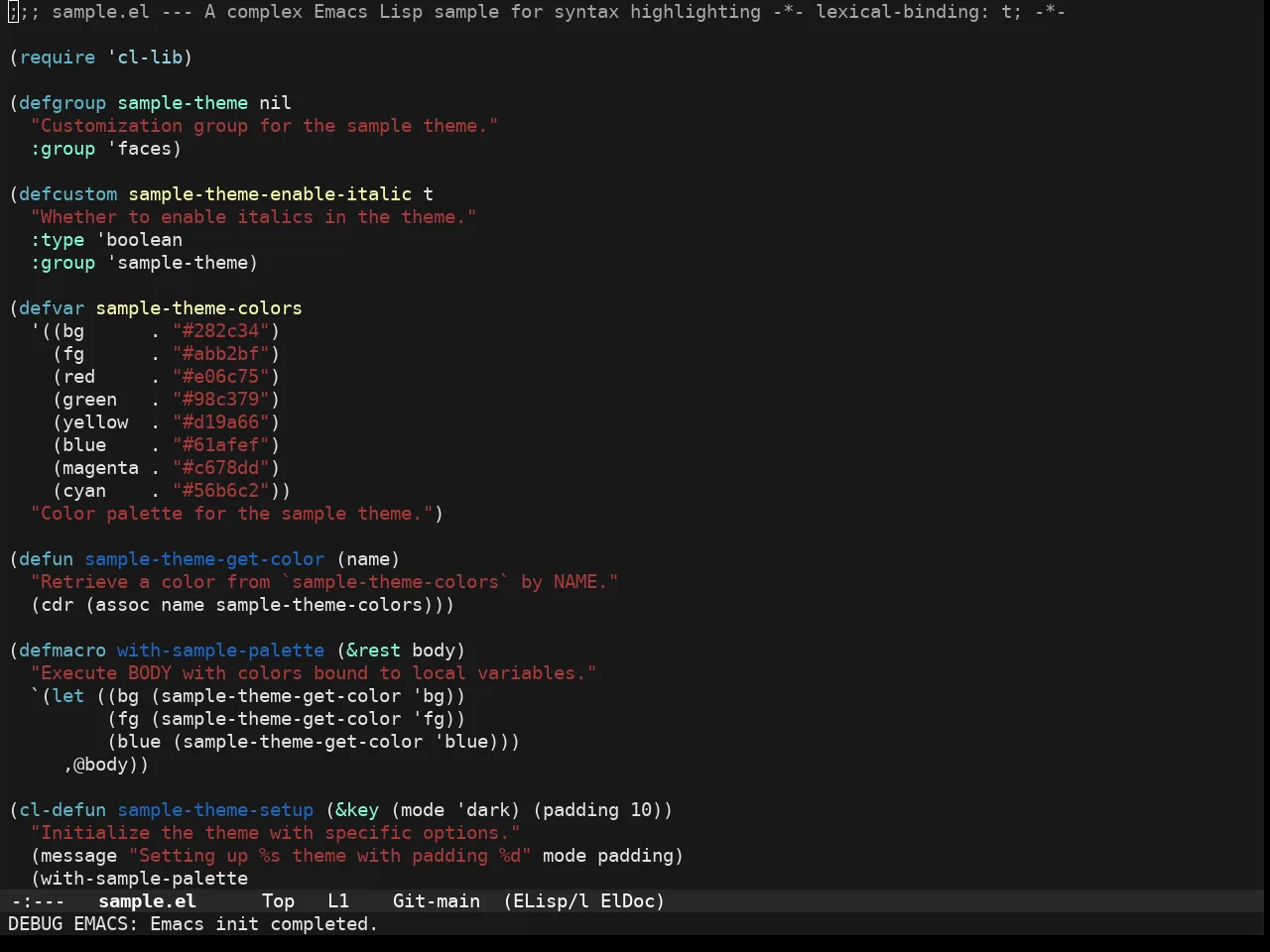1270x952 pixels.
Task: Click sample-theme name after defgroup
Action: coord(183,102)
